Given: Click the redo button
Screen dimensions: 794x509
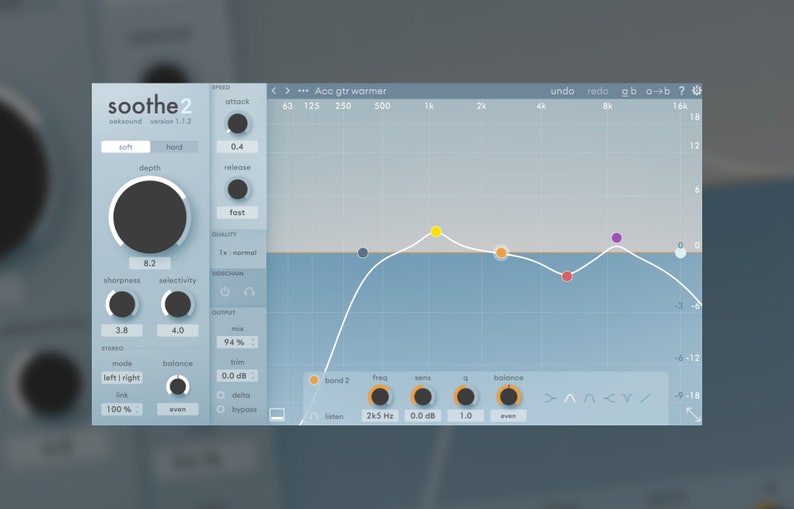Looking at the screenshot, I should pyautogui.click(x=598, y=91).
